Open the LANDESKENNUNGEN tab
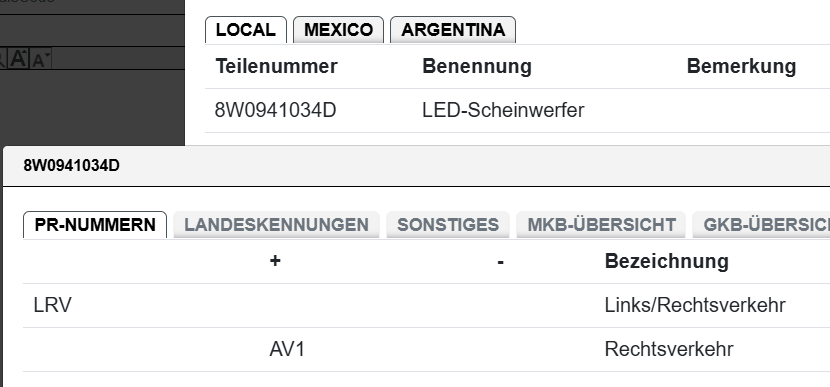 [276, 224]
